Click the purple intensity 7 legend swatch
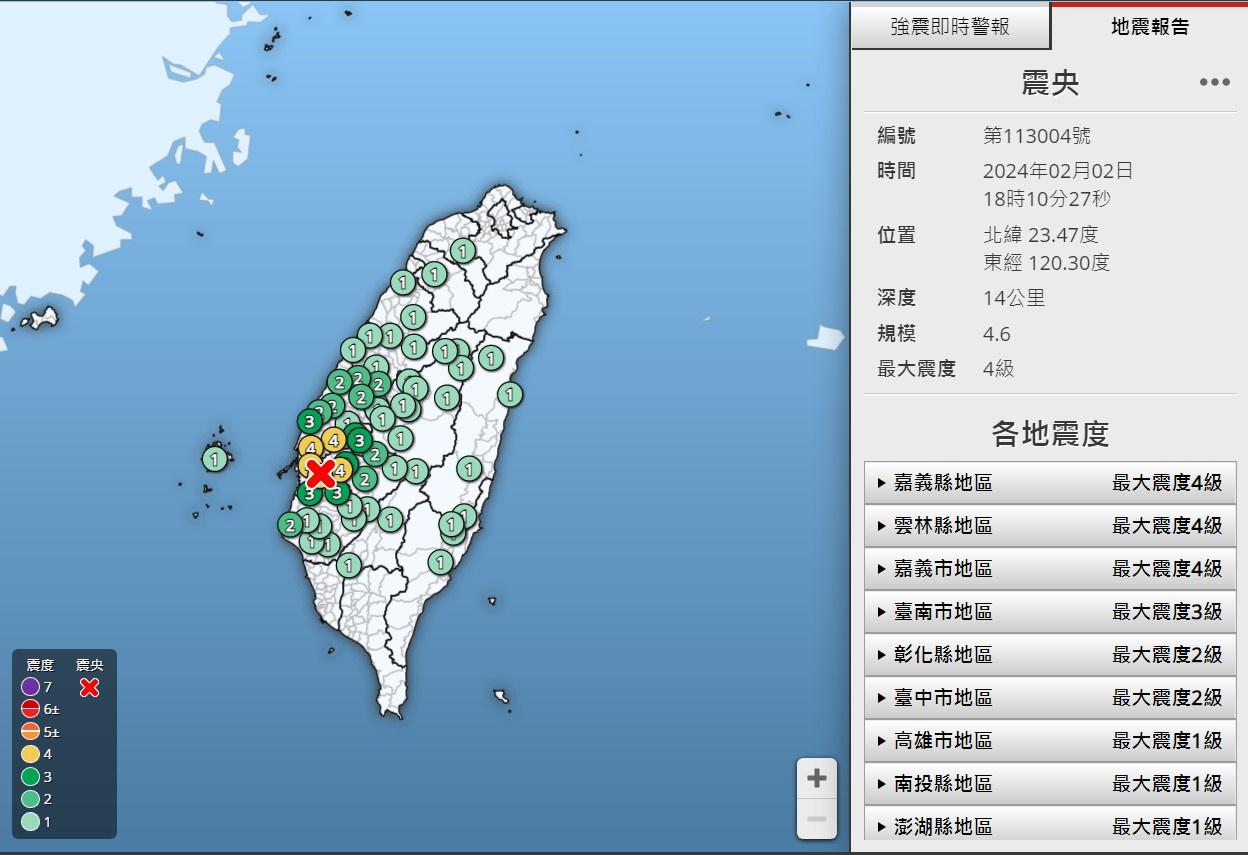 pos(30,687)
